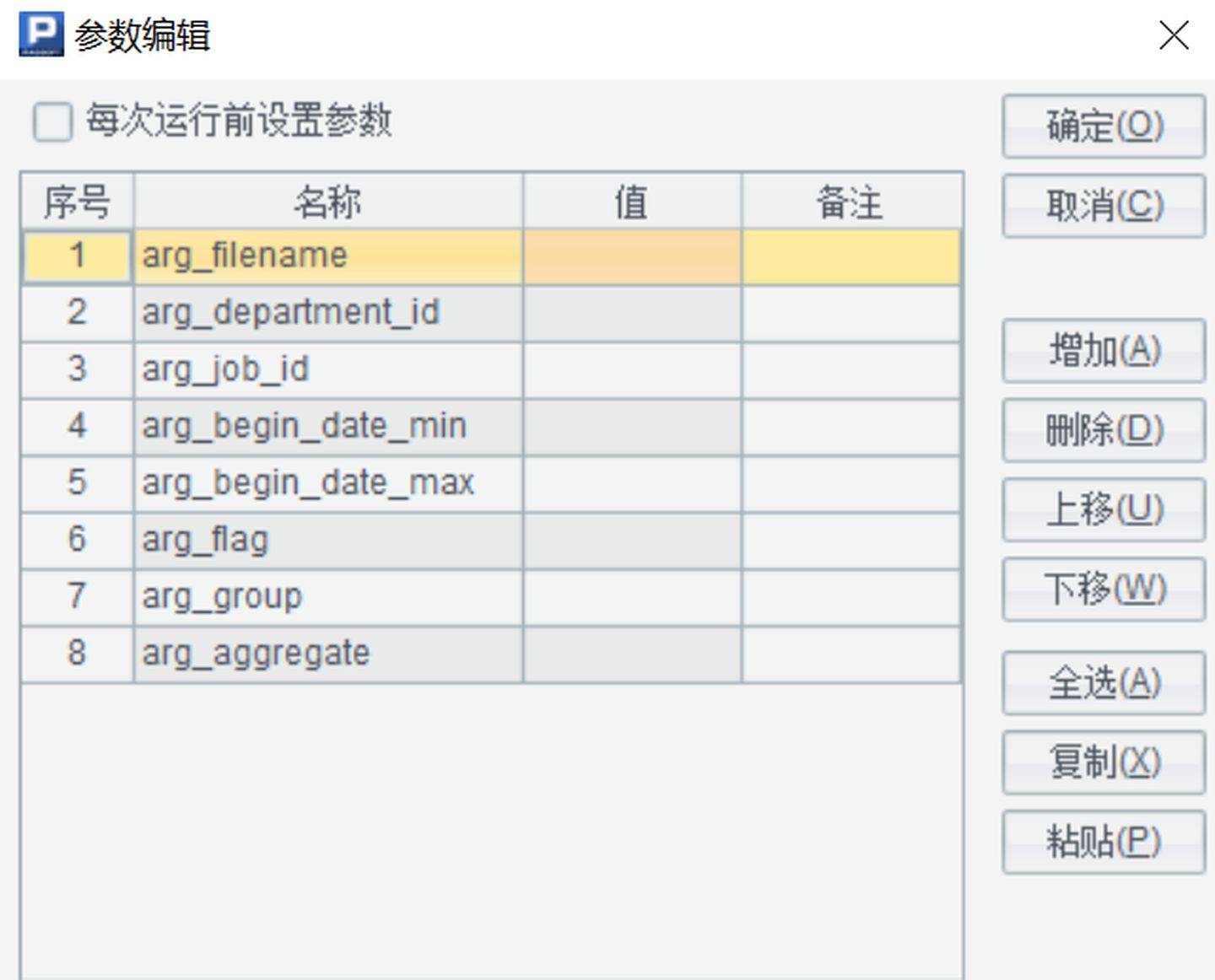The image size is (1215, 980).
Task: Select row number 2
Action: pos(77,314)
